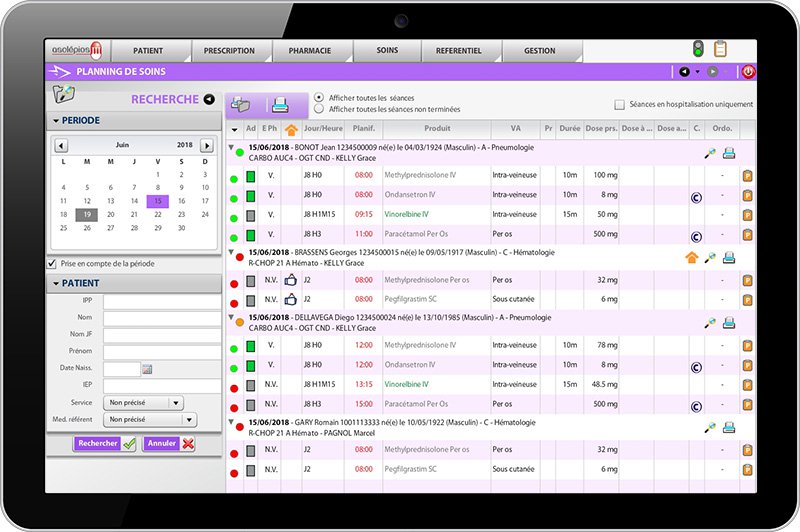Enable Séances en hospitalisation uniquement checkbox
800x532 pixels.
coord(619,105)
